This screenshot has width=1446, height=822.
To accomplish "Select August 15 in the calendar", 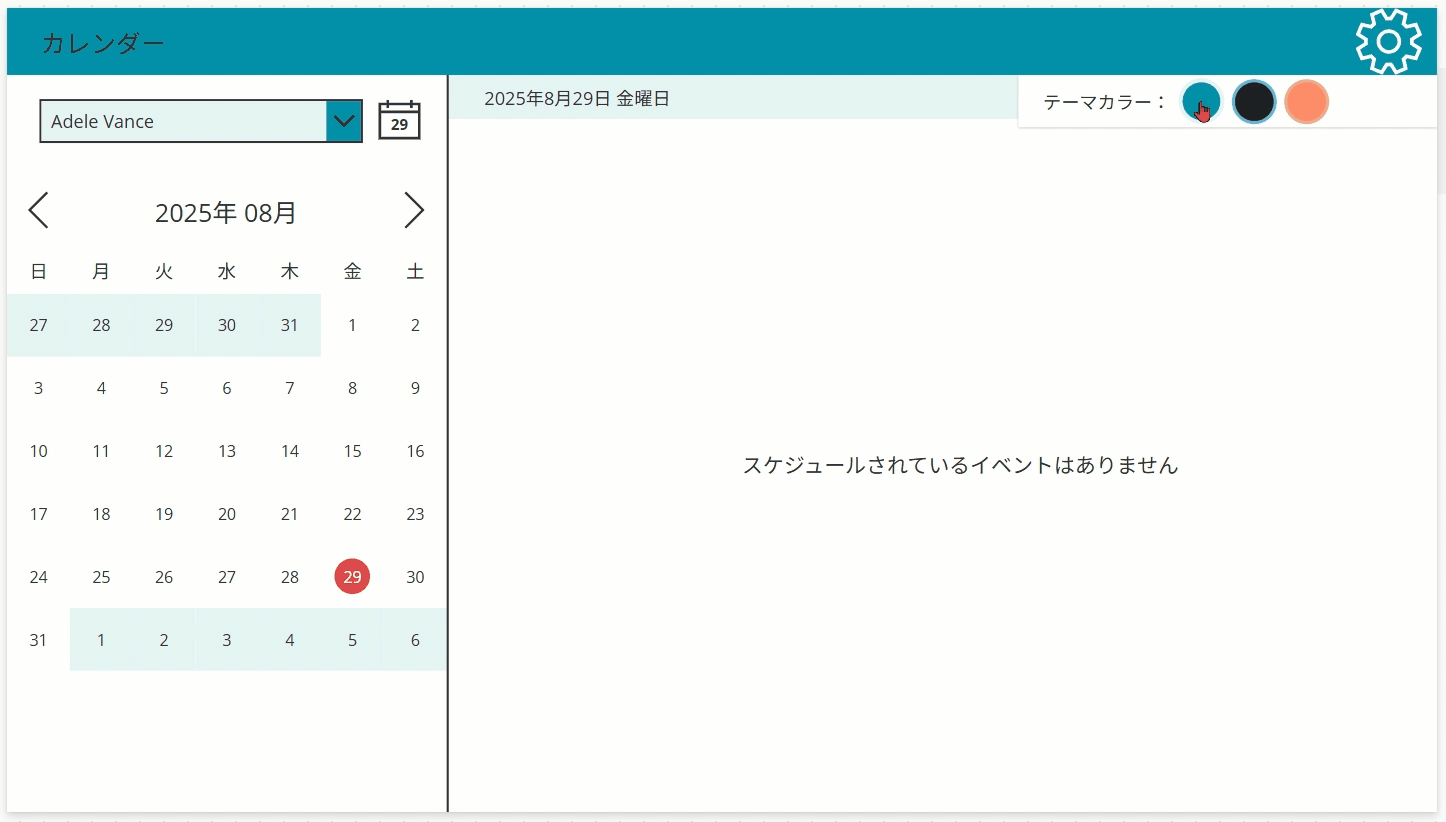I will coord(352,451).
